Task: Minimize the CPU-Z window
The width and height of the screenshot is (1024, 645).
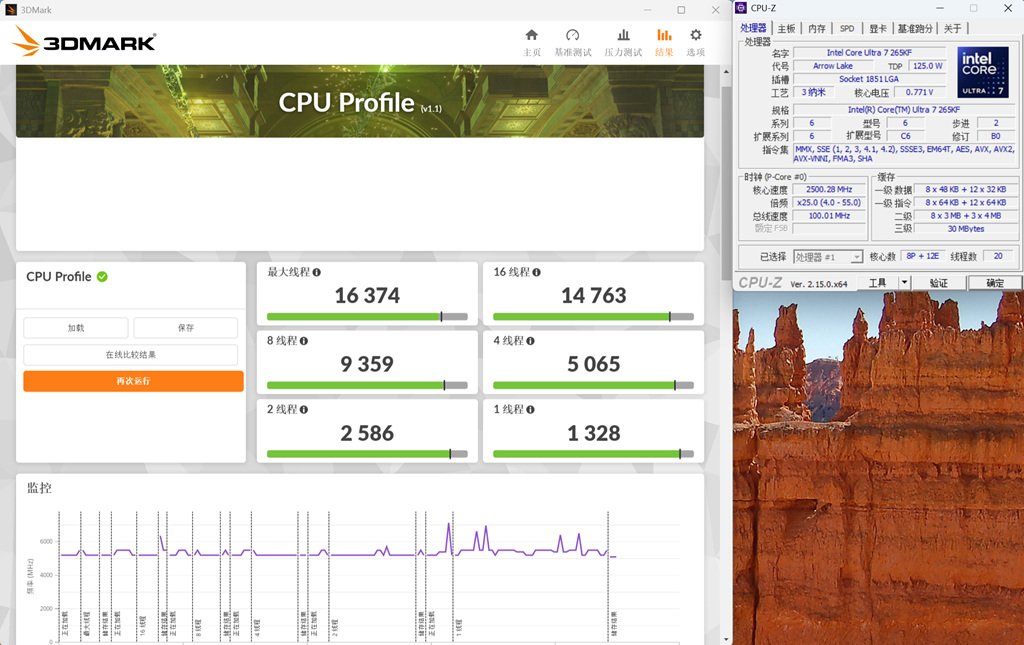Action: click(940, 8)
